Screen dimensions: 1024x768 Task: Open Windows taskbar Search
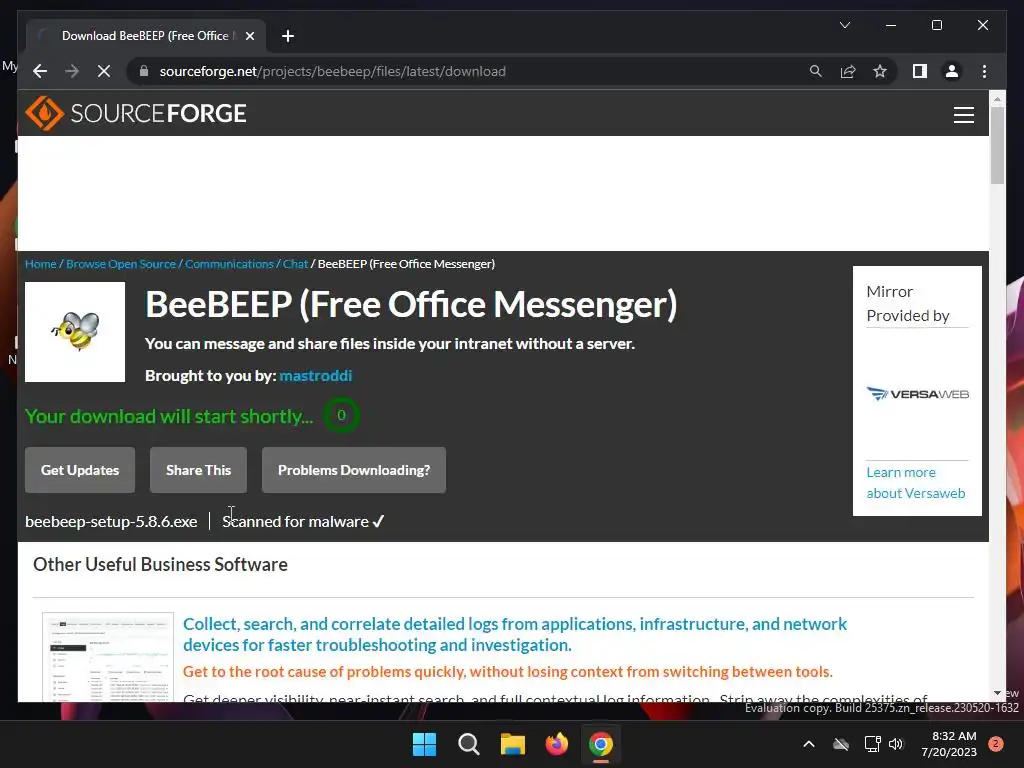click(x=468, y=744)
